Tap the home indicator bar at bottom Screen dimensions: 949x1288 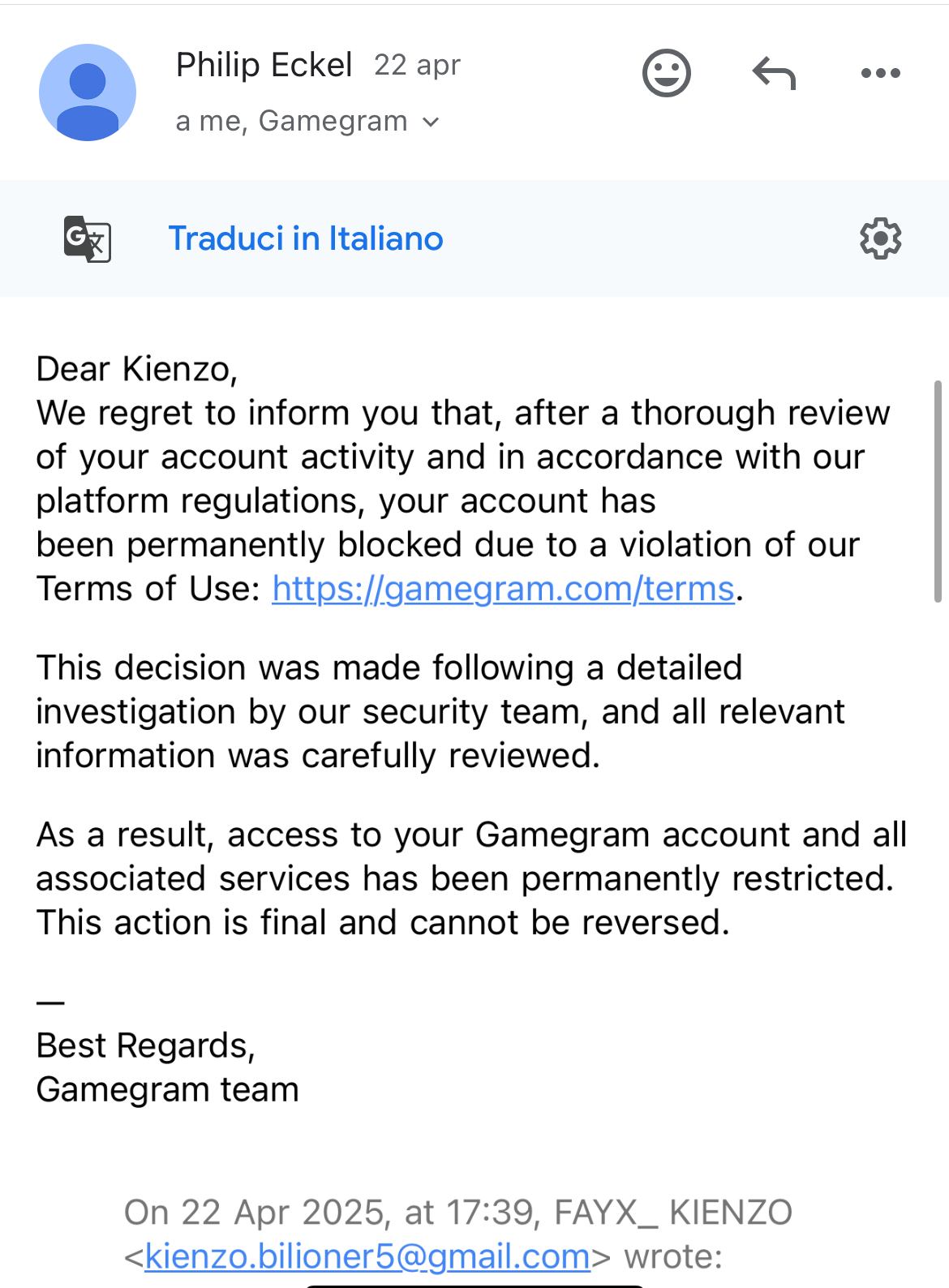[x=474, y=1285]
